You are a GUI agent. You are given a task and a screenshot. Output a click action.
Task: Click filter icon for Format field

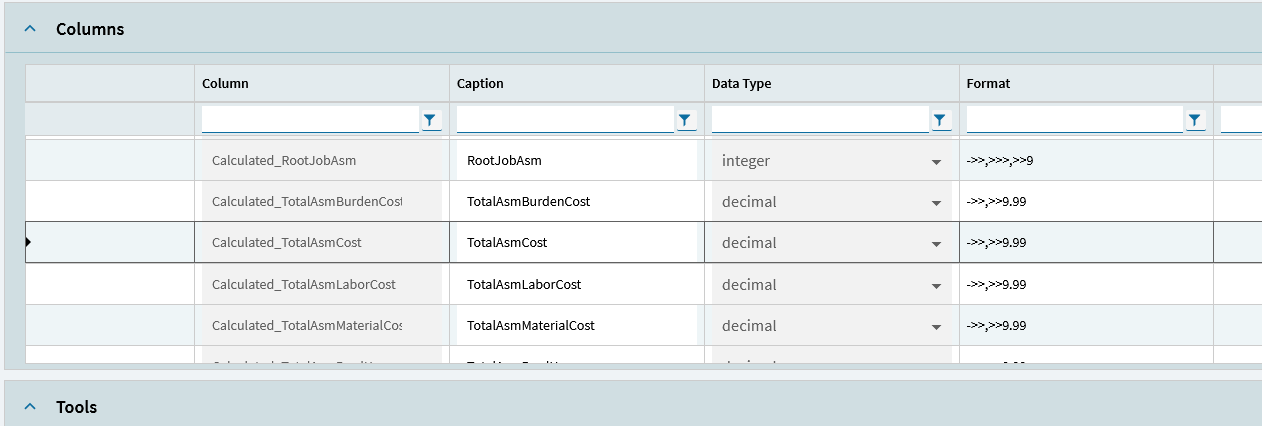click(1194, 120)
